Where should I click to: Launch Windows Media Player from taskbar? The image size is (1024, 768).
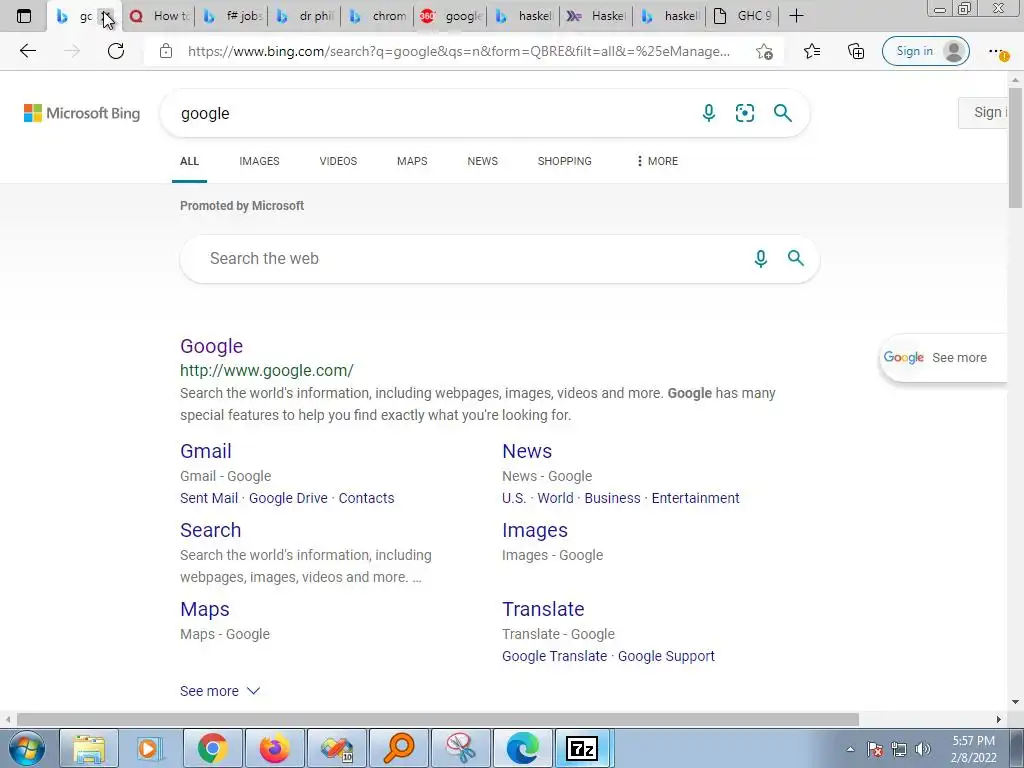[x=150, y=748]
